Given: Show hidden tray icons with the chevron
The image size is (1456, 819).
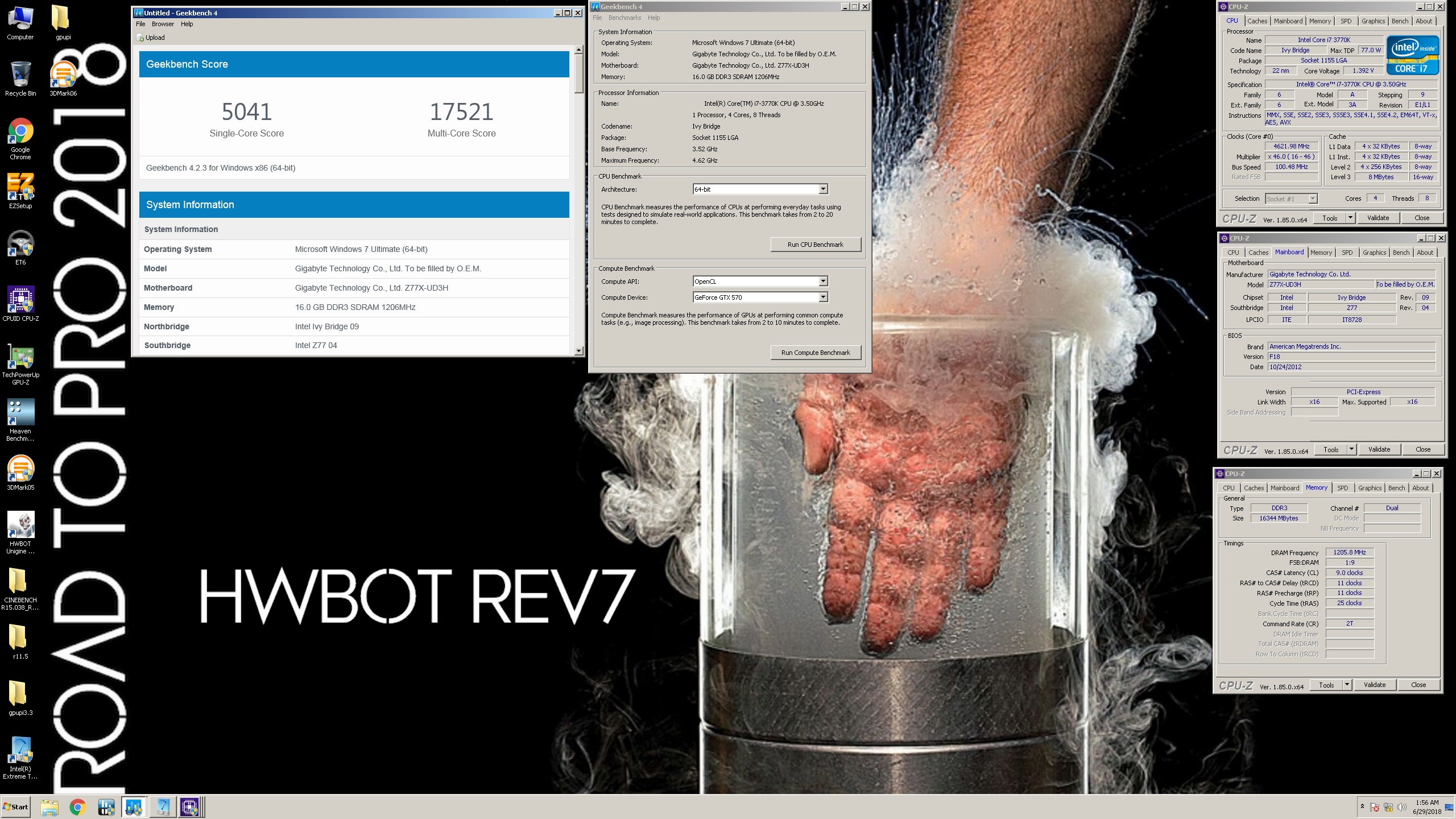Looking at the screenshot, I should pyautogui.click(x=1362, y=806).
